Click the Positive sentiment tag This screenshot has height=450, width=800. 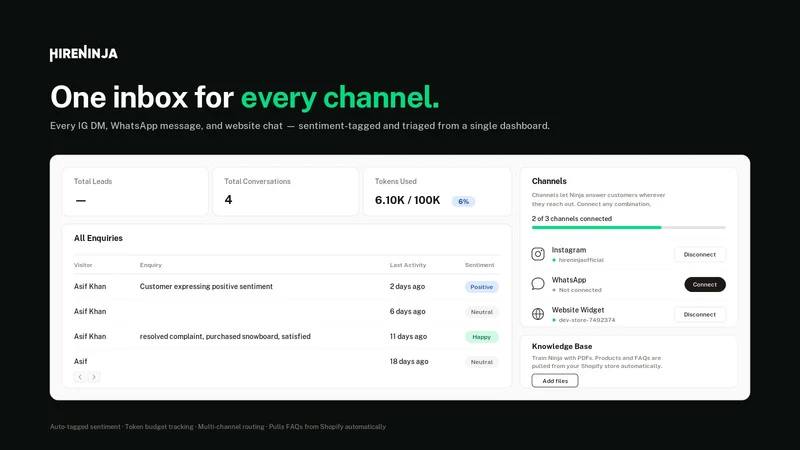click(x=482, y=287)
